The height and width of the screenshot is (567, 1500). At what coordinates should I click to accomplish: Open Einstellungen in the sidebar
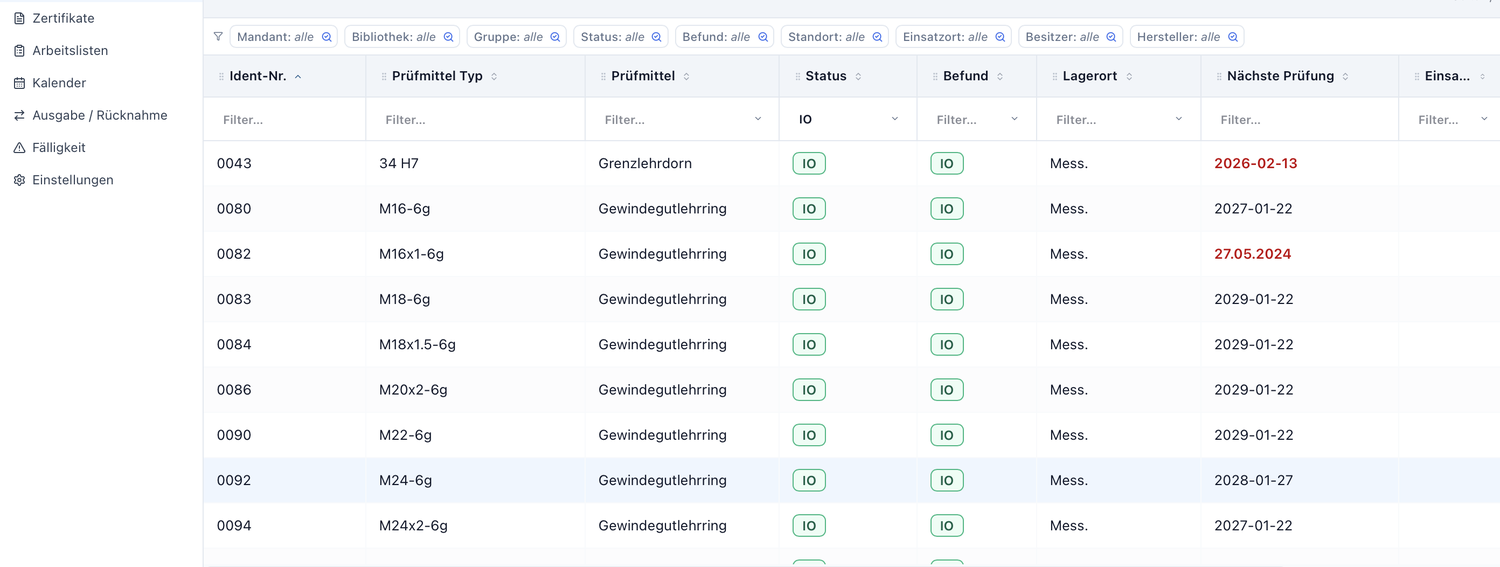73,180
